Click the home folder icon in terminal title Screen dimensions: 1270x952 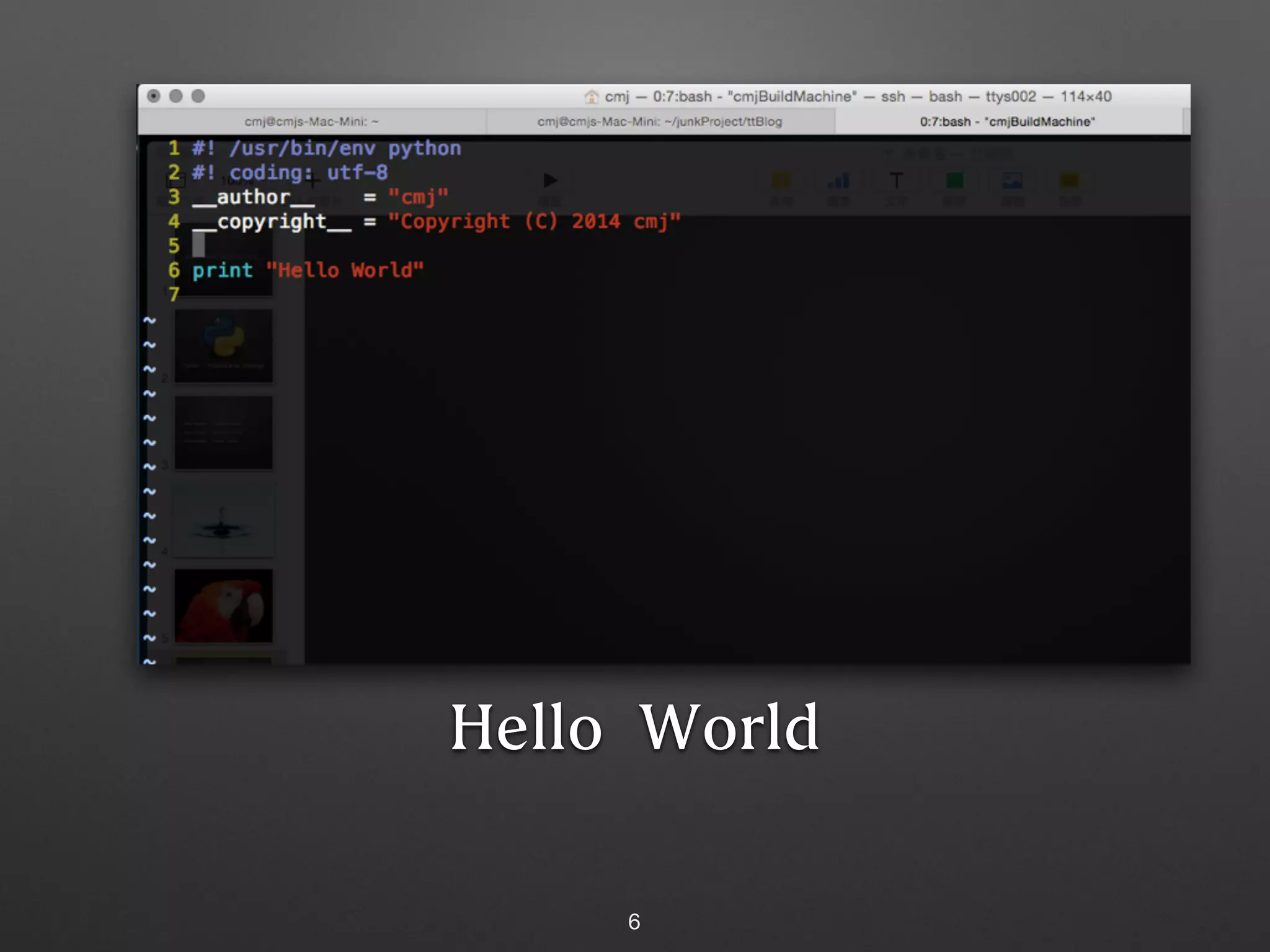[x=591, y=97]
